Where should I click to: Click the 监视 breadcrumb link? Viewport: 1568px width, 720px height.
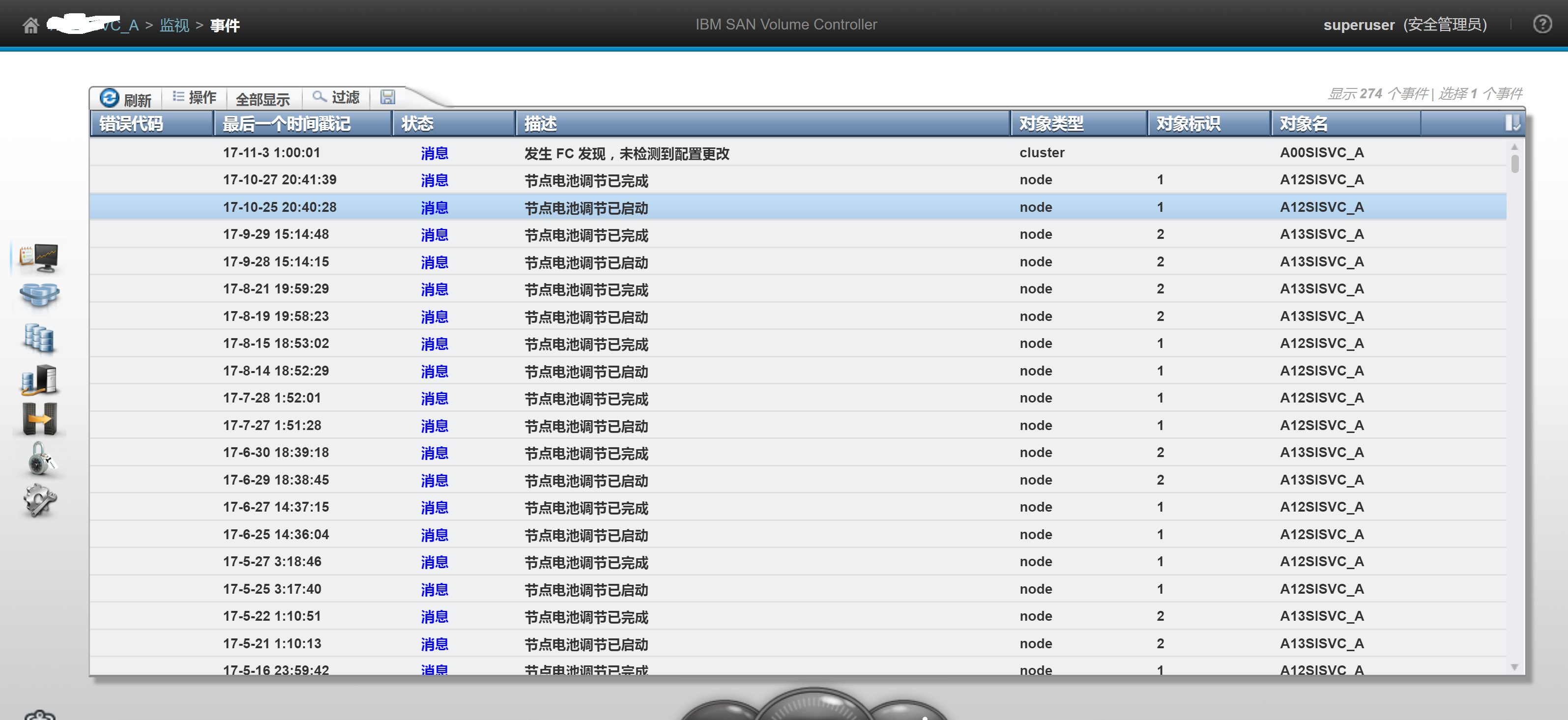[174, 25]
